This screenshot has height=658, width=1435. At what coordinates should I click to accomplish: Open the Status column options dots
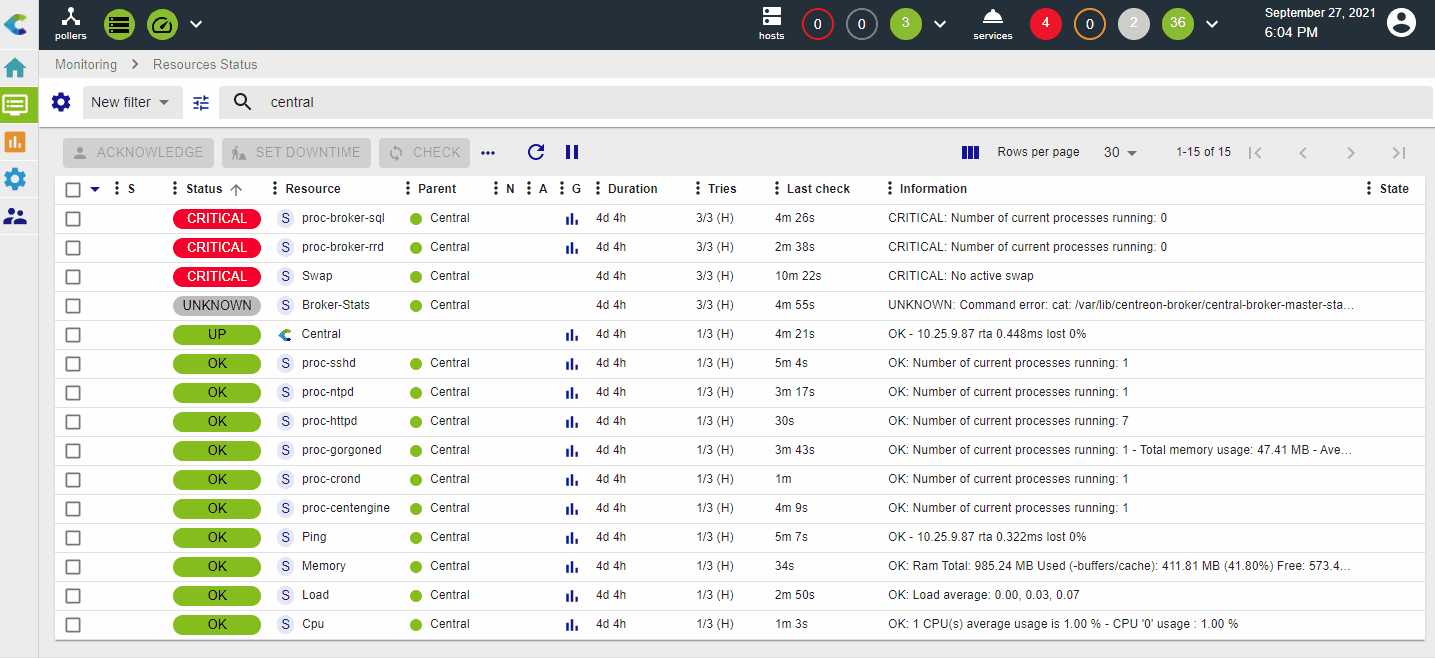(175, 189)
